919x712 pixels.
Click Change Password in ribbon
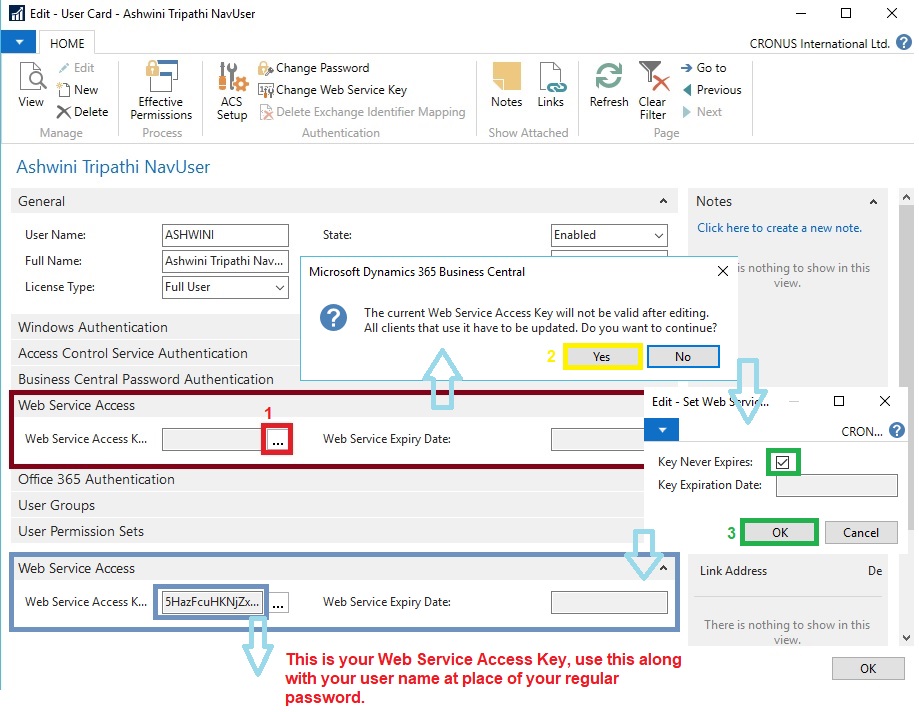[321, 68]
